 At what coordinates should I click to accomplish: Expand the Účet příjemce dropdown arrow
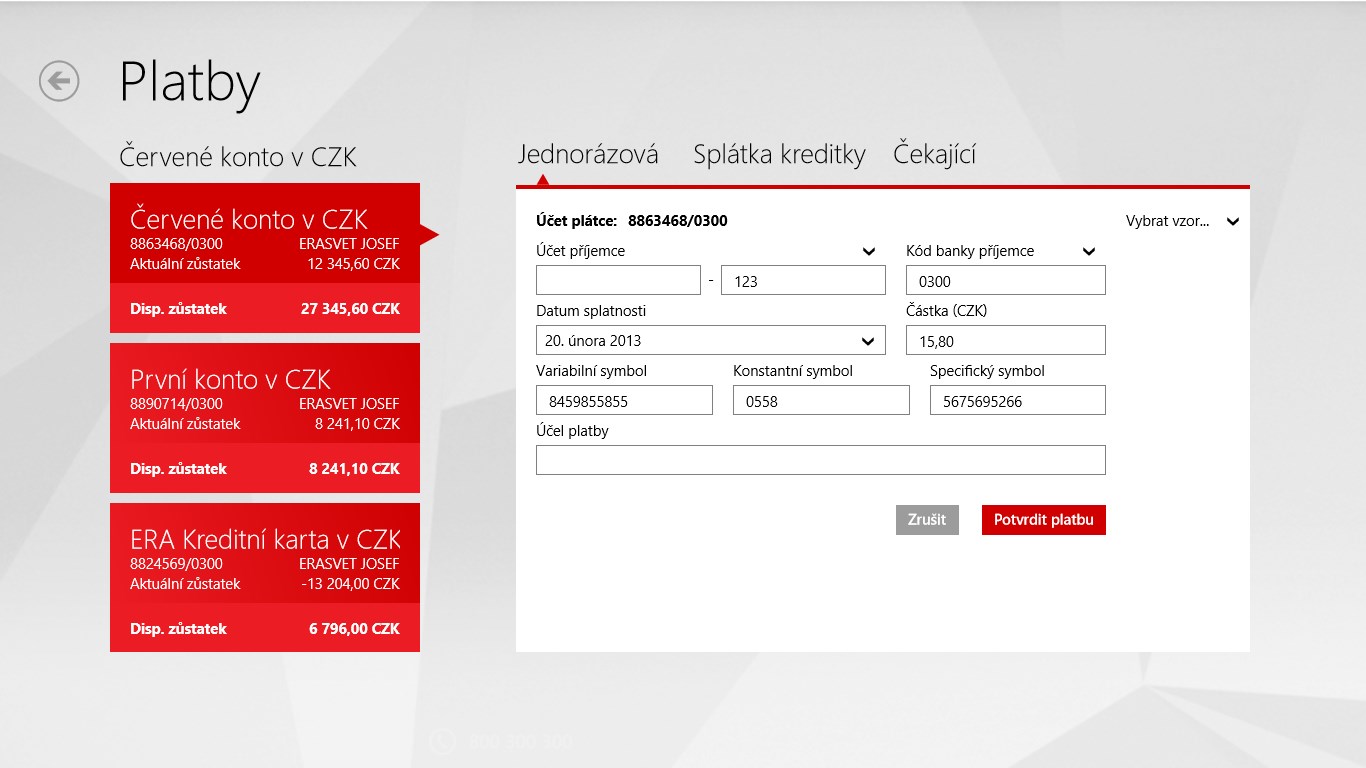pyautogui.click(x=868, y=252)
